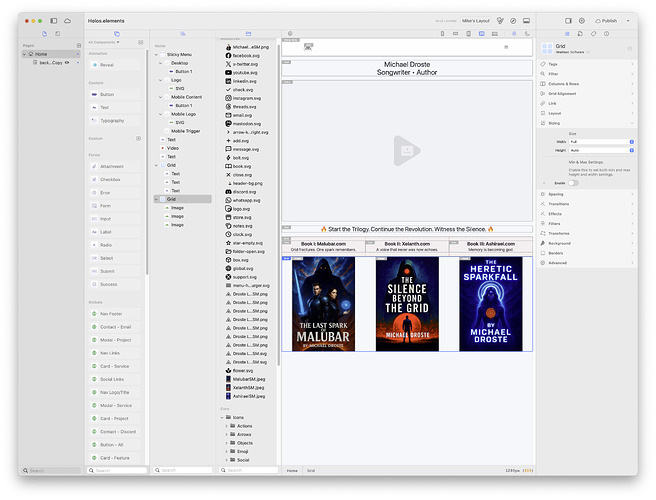
Task: Toggle components grid view icon
Action: point(141,42)
